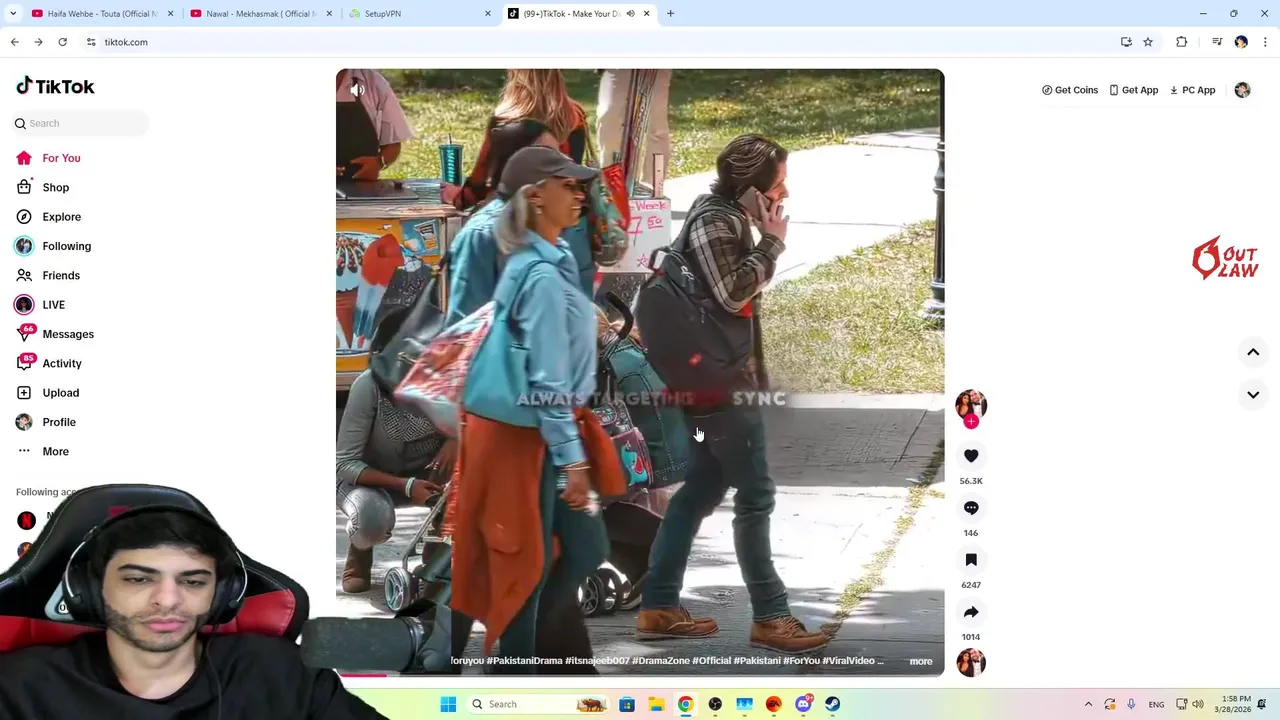Screen dimensions: 1280x720
Task: Install TikTok app via the address bar icon
Action: [x=1126, y=42]
